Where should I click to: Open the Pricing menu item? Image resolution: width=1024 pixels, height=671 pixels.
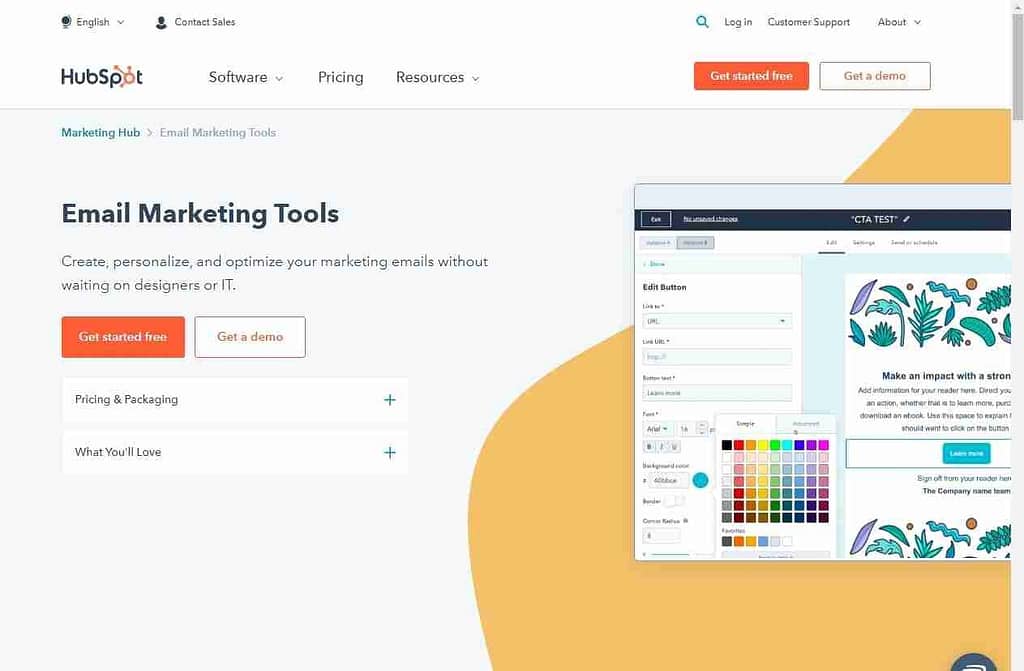pyautogui.click(x=341, y=77)
